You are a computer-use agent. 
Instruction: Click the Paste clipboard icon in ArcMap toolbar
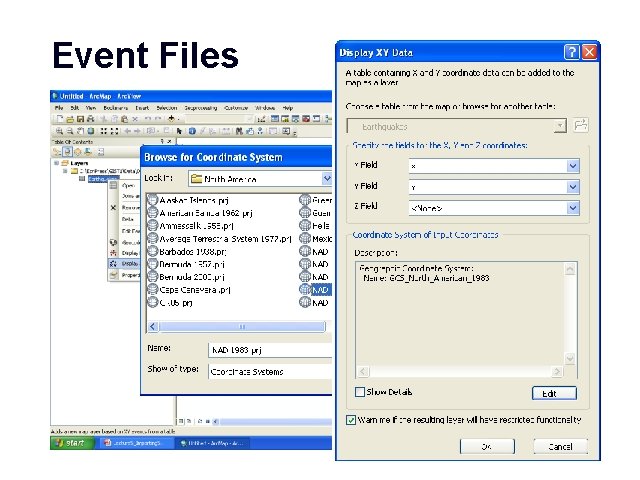coord(124,119)
